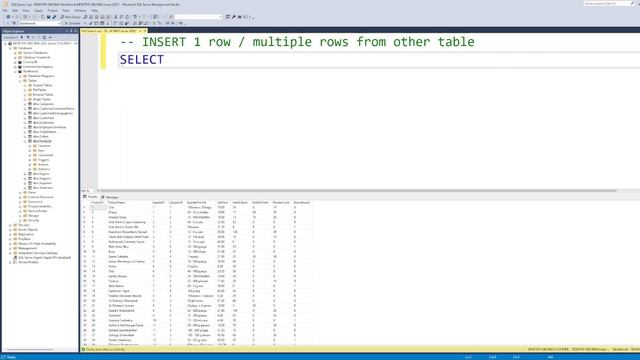Collapse the Tables folder node
This screenshot has height=360, width=640.
click(20, 81)
